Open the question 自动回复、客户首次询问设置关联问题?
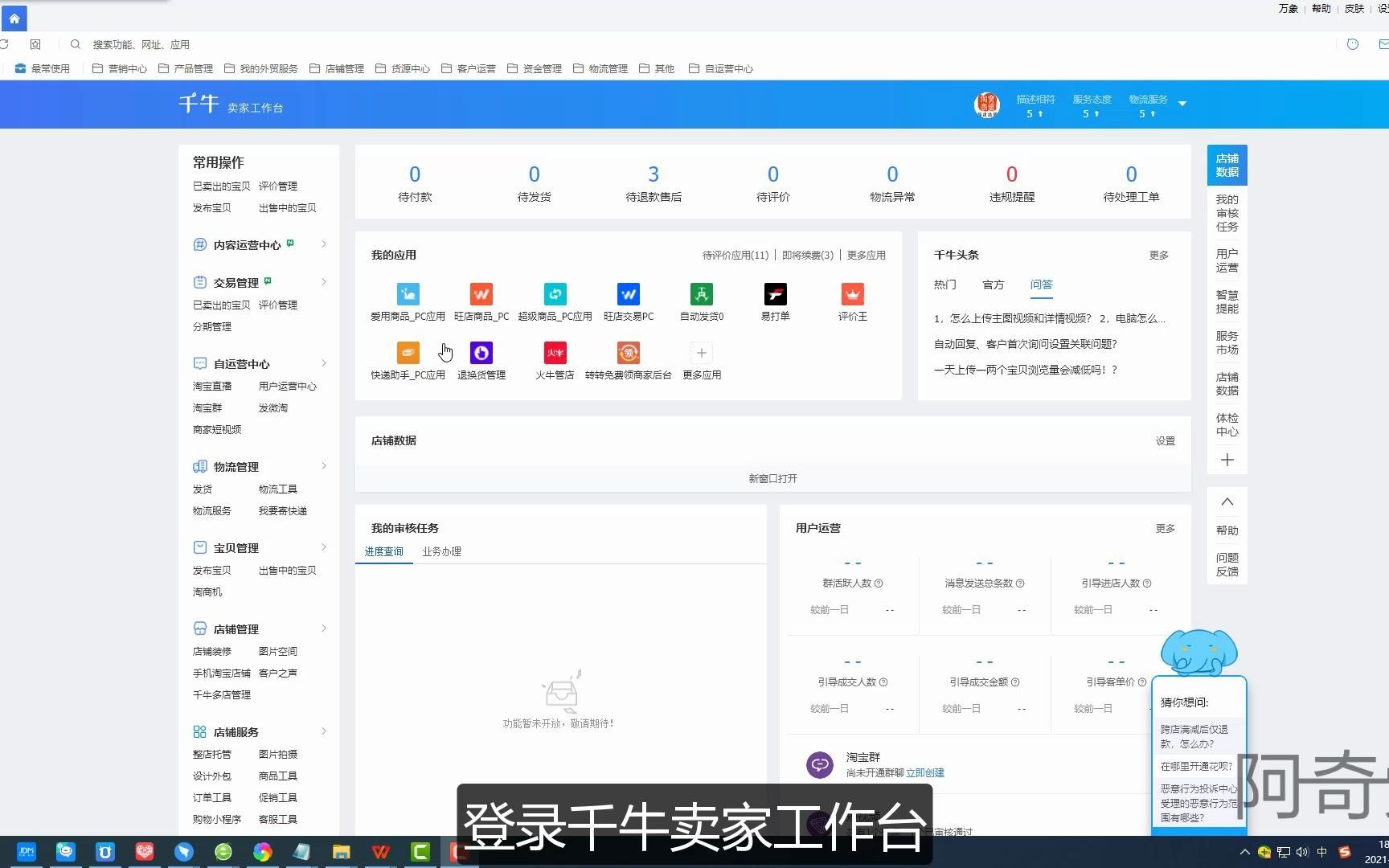This screenshot has height=868, width=1389. 1026,344
